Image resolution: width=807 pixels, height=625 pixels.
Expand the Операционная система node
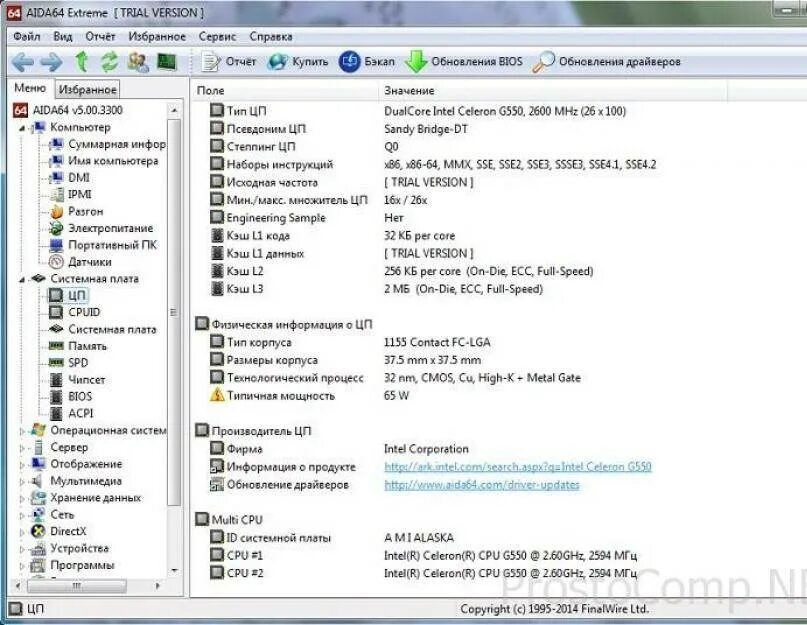pos(22,431)
